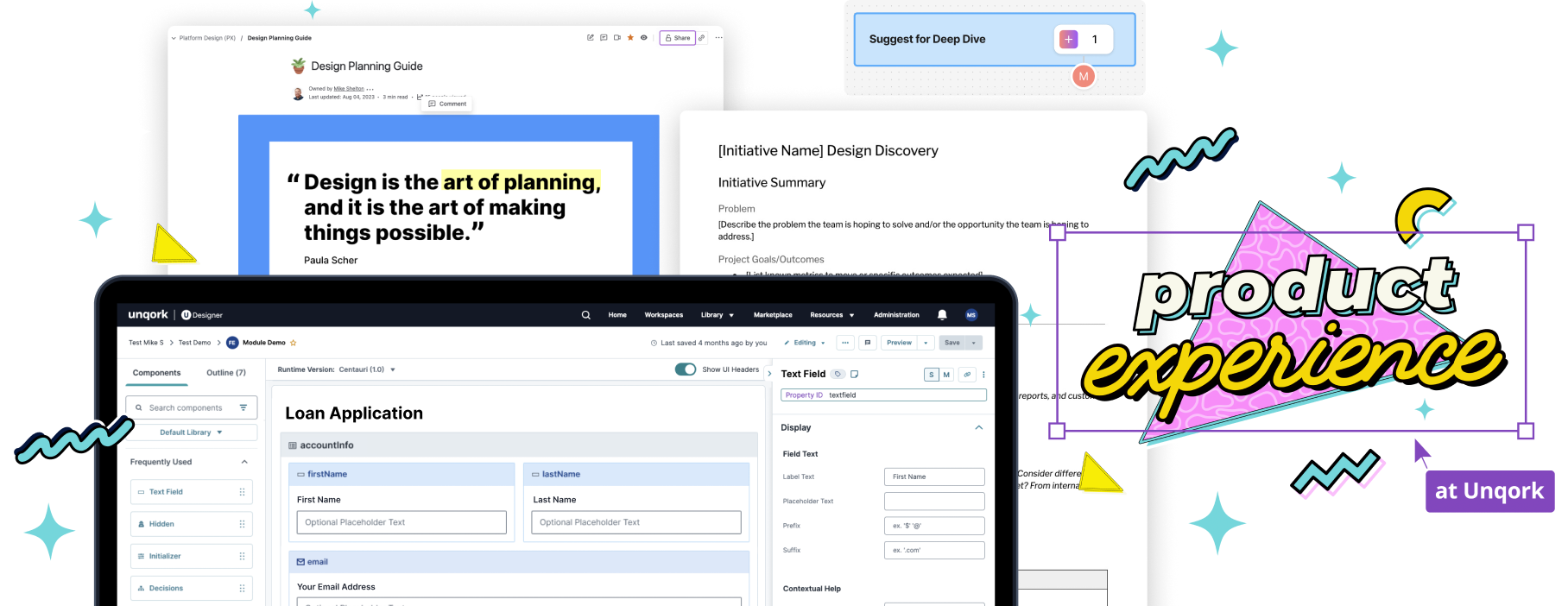Viewport: 1568px width, 606px height.
Task: Select the firstName component header in canvas
Action: click(401, 474)
